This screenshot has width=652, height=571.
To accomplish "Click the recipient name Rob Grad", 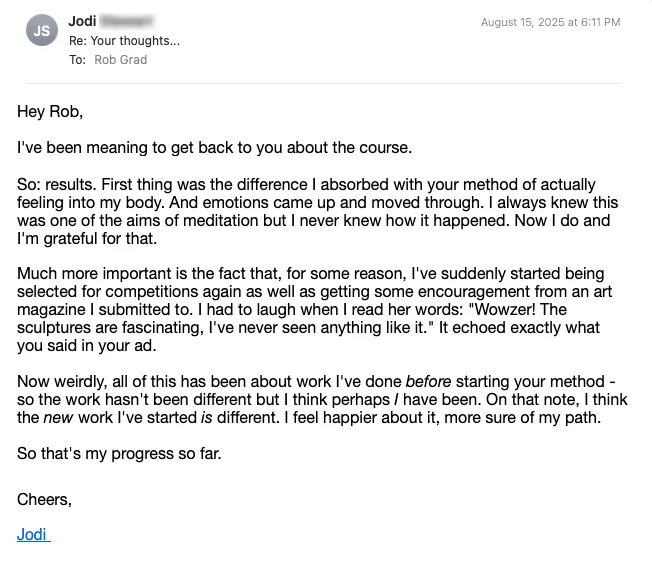I will [x=121, y=60].
